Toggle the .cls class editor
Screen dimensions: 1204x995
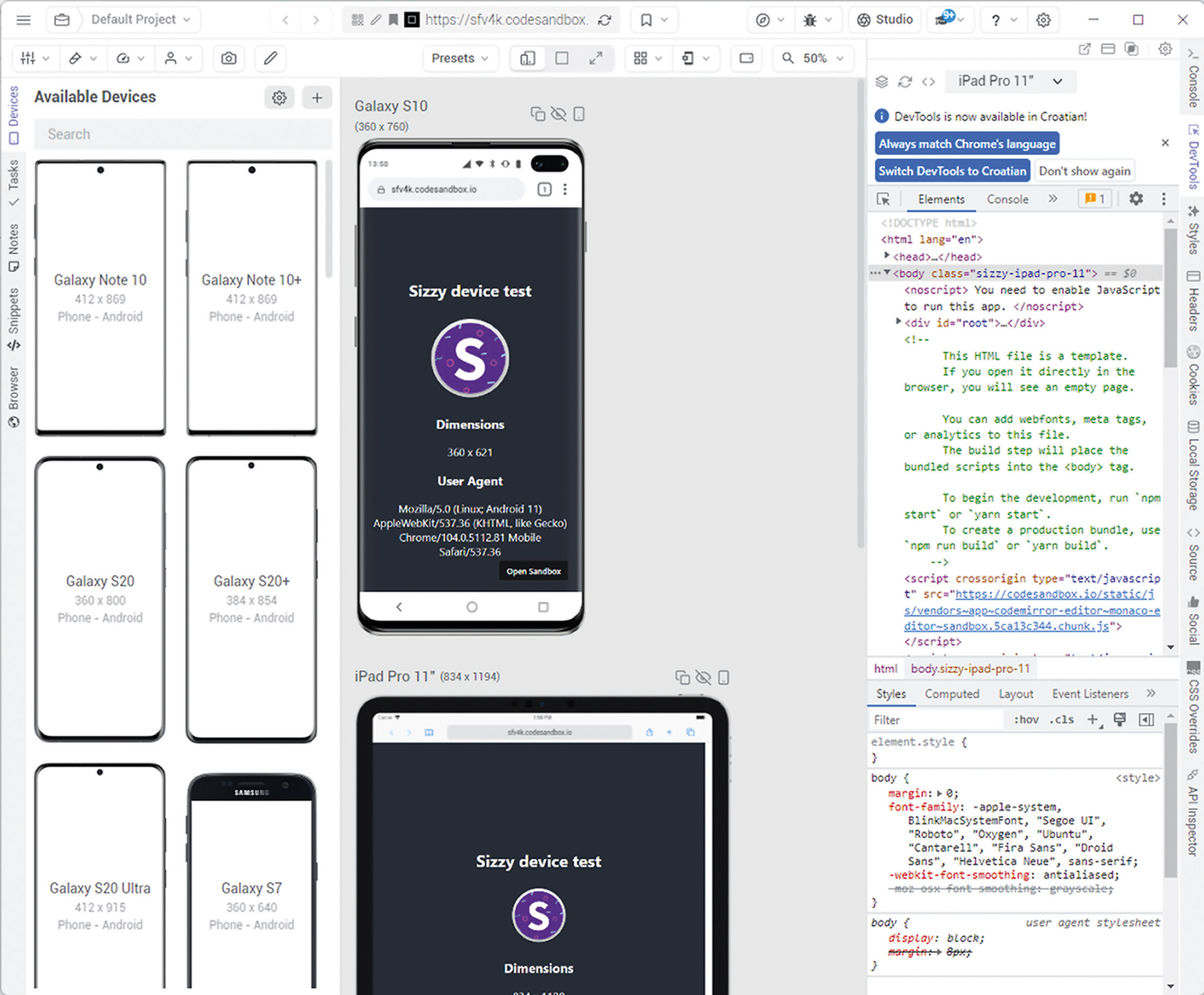[x=1062, y=720]
